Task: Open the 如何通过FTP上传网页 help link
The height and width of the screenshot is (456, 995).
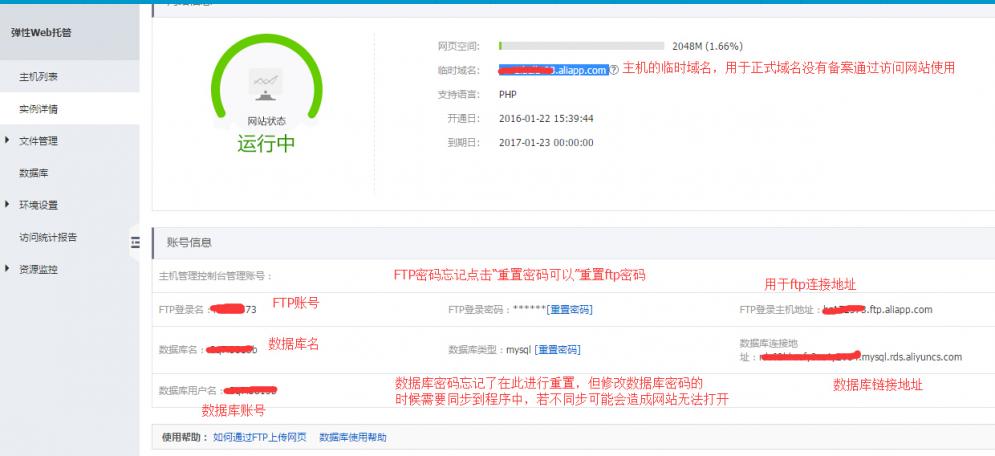Action: click(261, 437)
